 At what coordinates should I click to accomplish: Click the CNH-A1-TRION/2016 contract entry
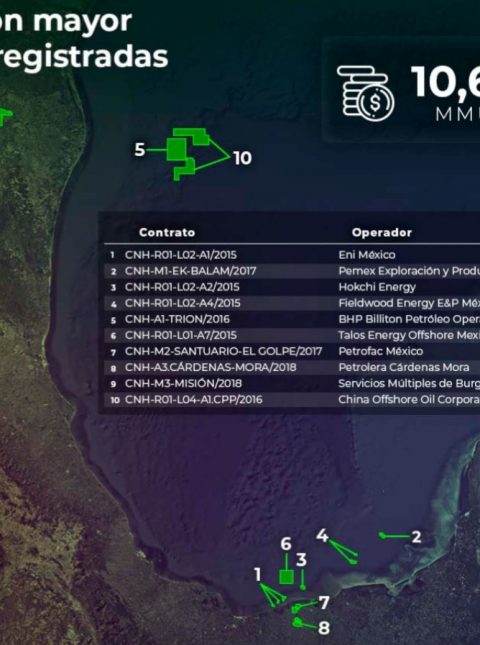[x=177, y=319]
